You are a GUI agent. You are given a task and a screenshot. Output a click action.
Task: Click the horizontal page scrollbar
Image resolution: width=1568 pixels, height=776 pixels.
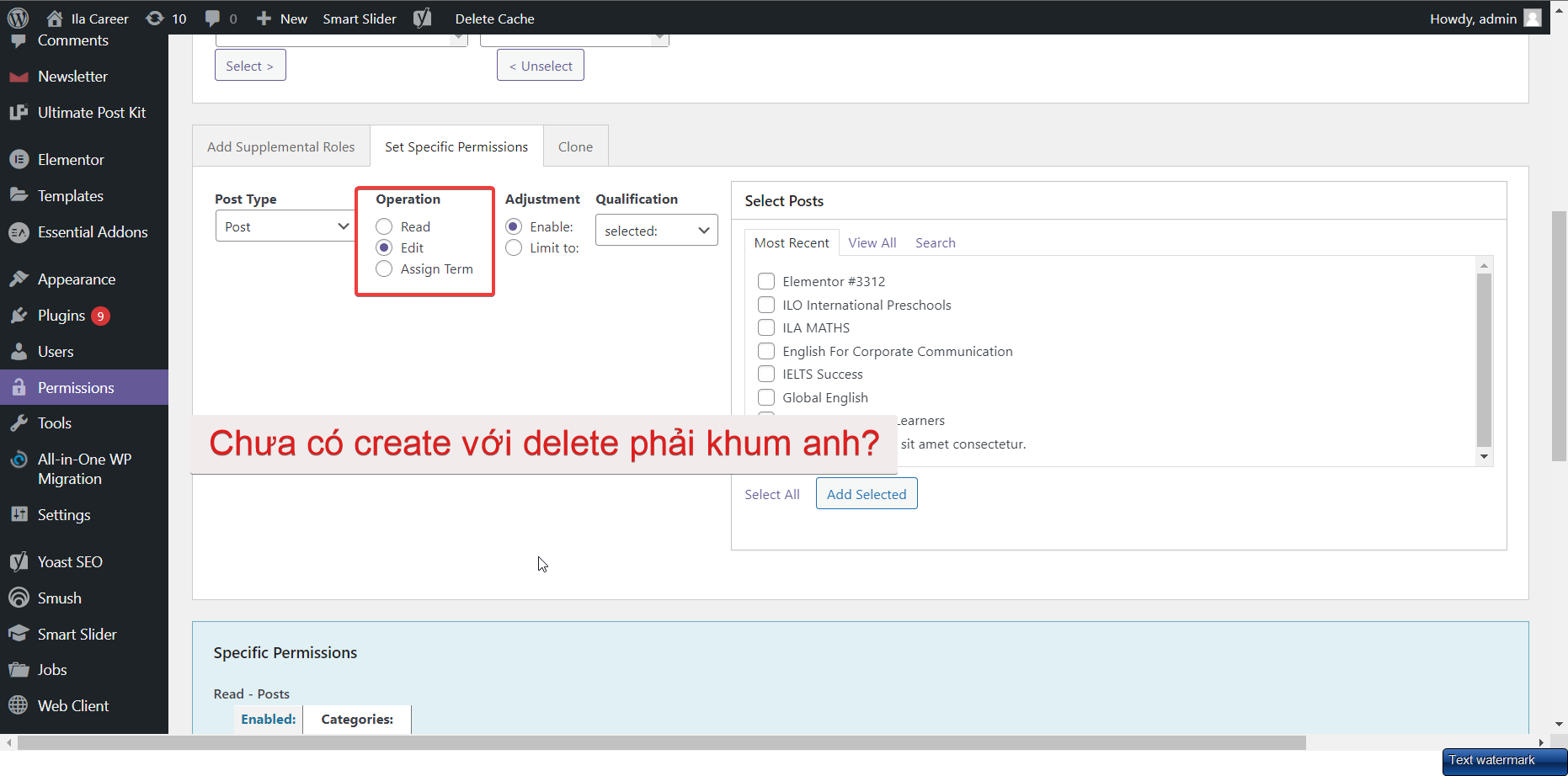pos(662,742)
